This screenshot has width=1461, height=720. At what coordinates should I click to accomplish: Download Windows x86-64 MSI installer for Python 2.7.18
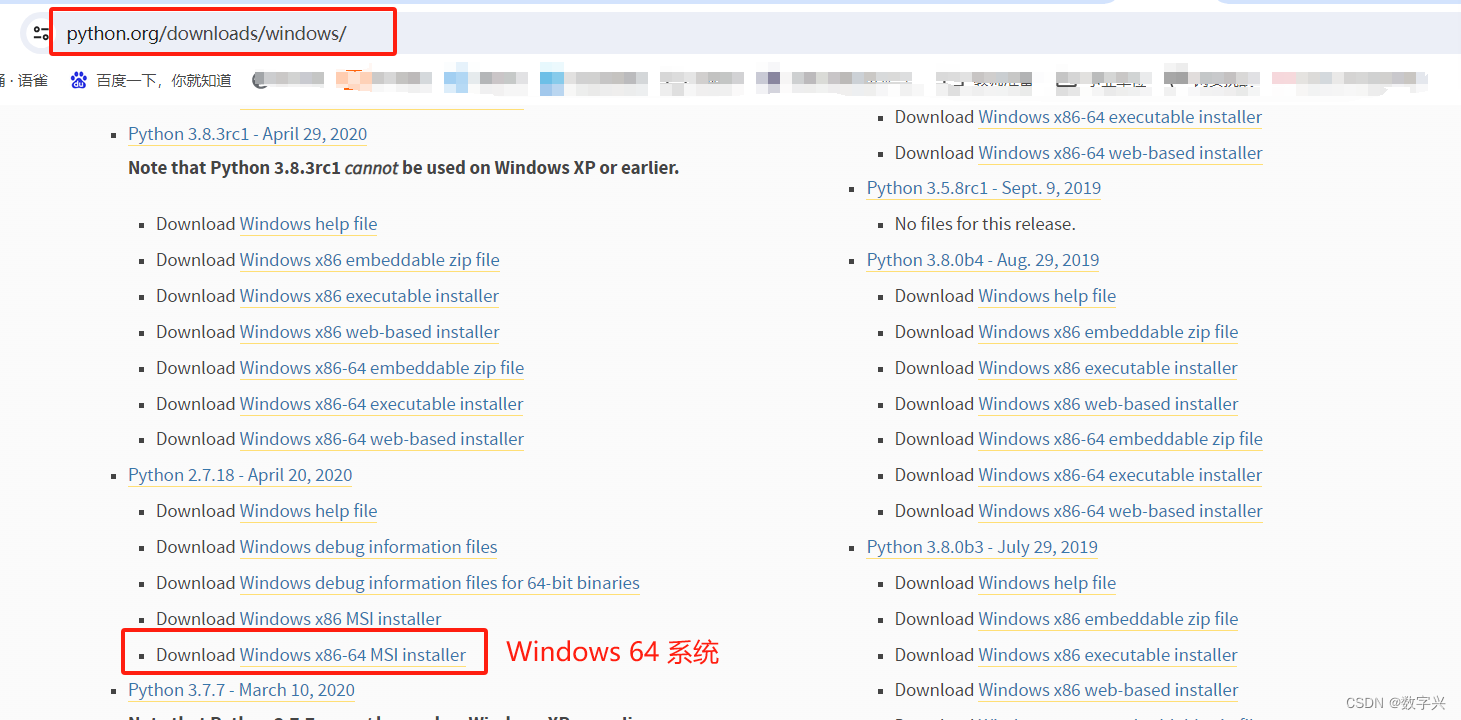point(353,655)
